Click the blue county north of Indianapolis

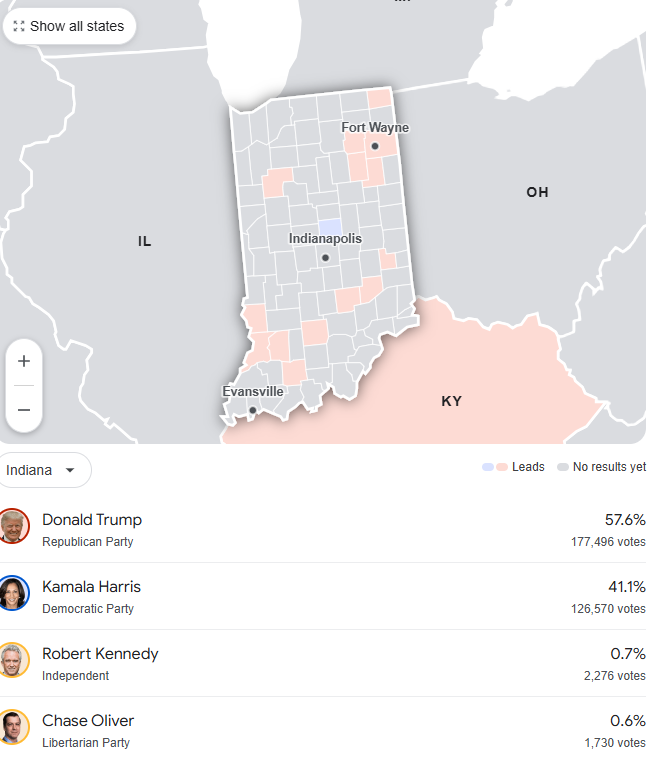point(330,227)
